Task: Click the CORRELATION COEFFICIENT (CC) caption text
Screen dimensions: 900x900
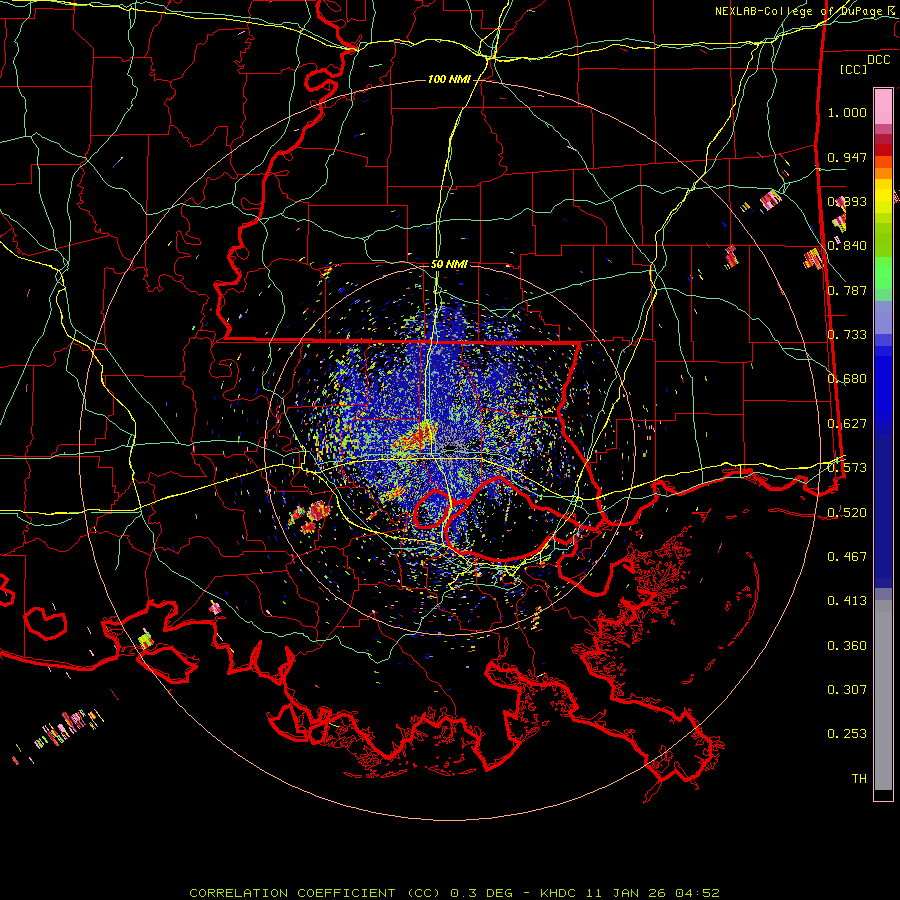Action: tap(315, 893)
